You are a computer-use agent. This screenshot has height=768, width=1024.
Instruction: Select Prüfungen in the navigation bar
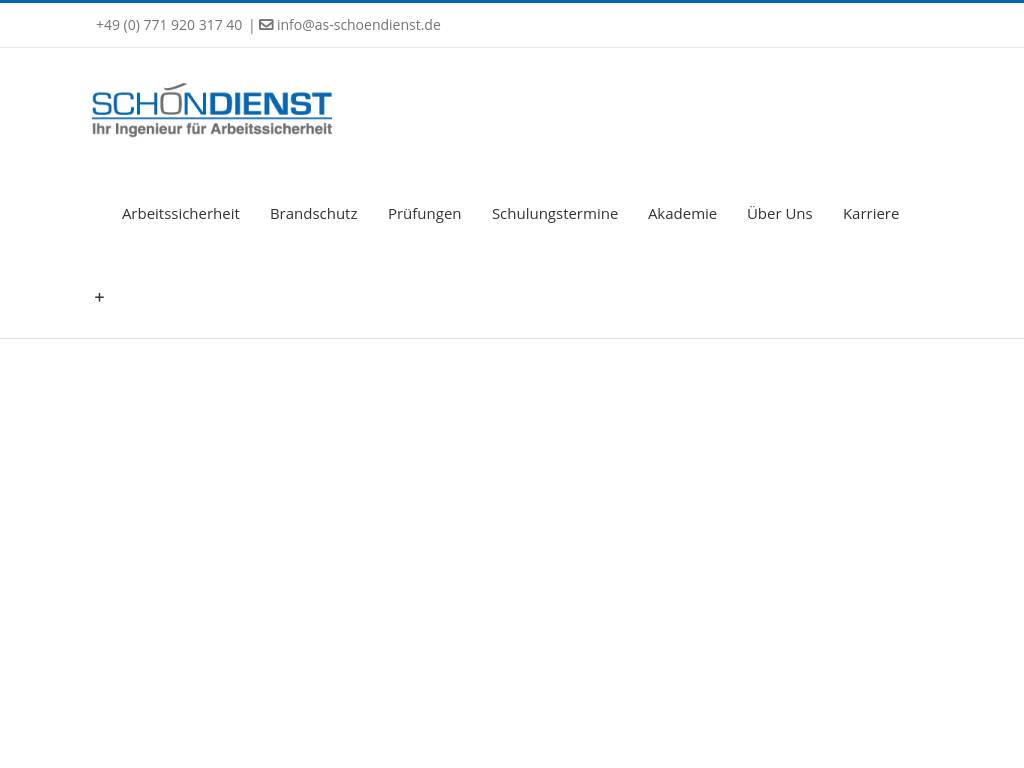424,213
